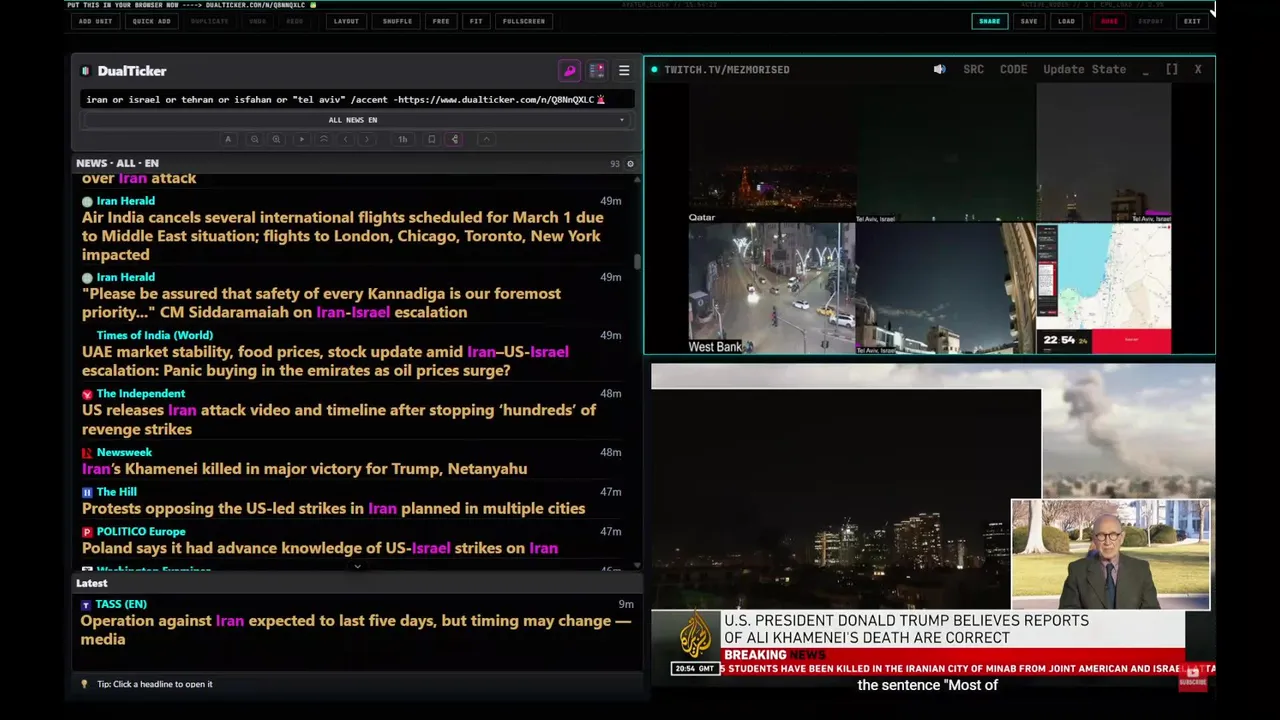Open the US releases Iran attack video headline

pos(339,420)
